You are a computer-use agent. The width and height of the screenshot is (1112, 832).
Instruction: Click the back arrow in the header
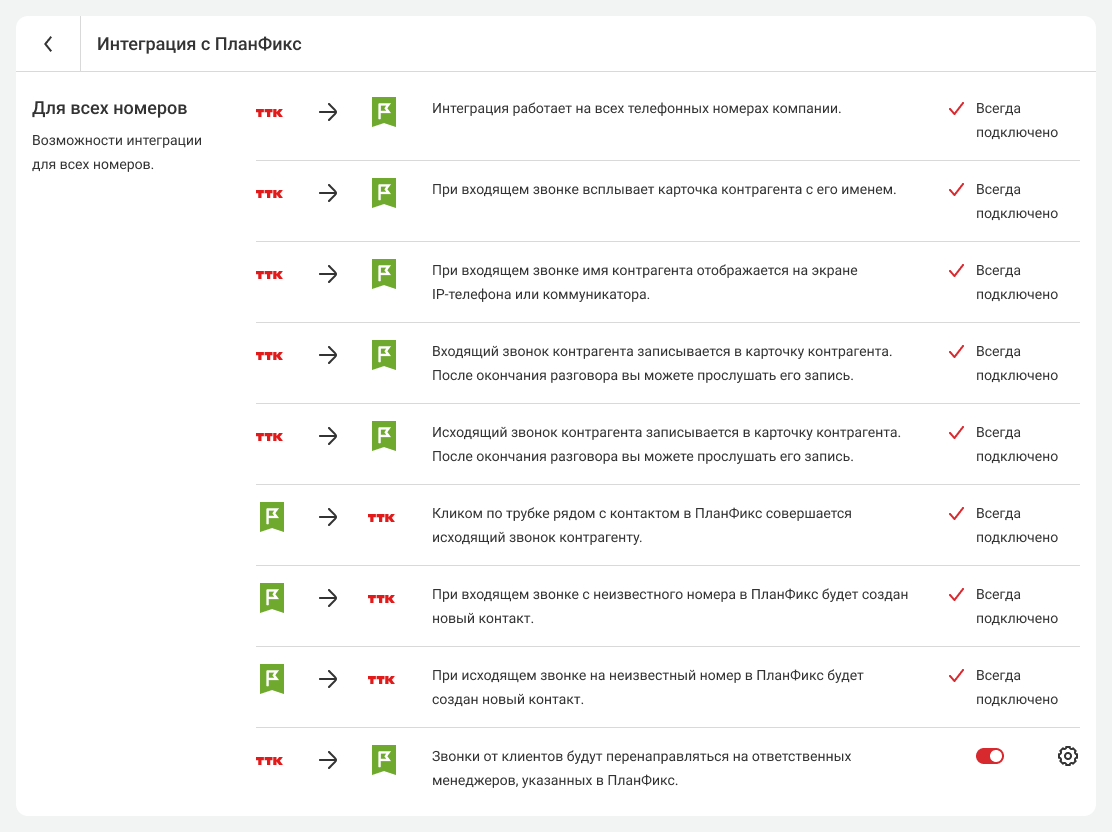click(48, 44)
